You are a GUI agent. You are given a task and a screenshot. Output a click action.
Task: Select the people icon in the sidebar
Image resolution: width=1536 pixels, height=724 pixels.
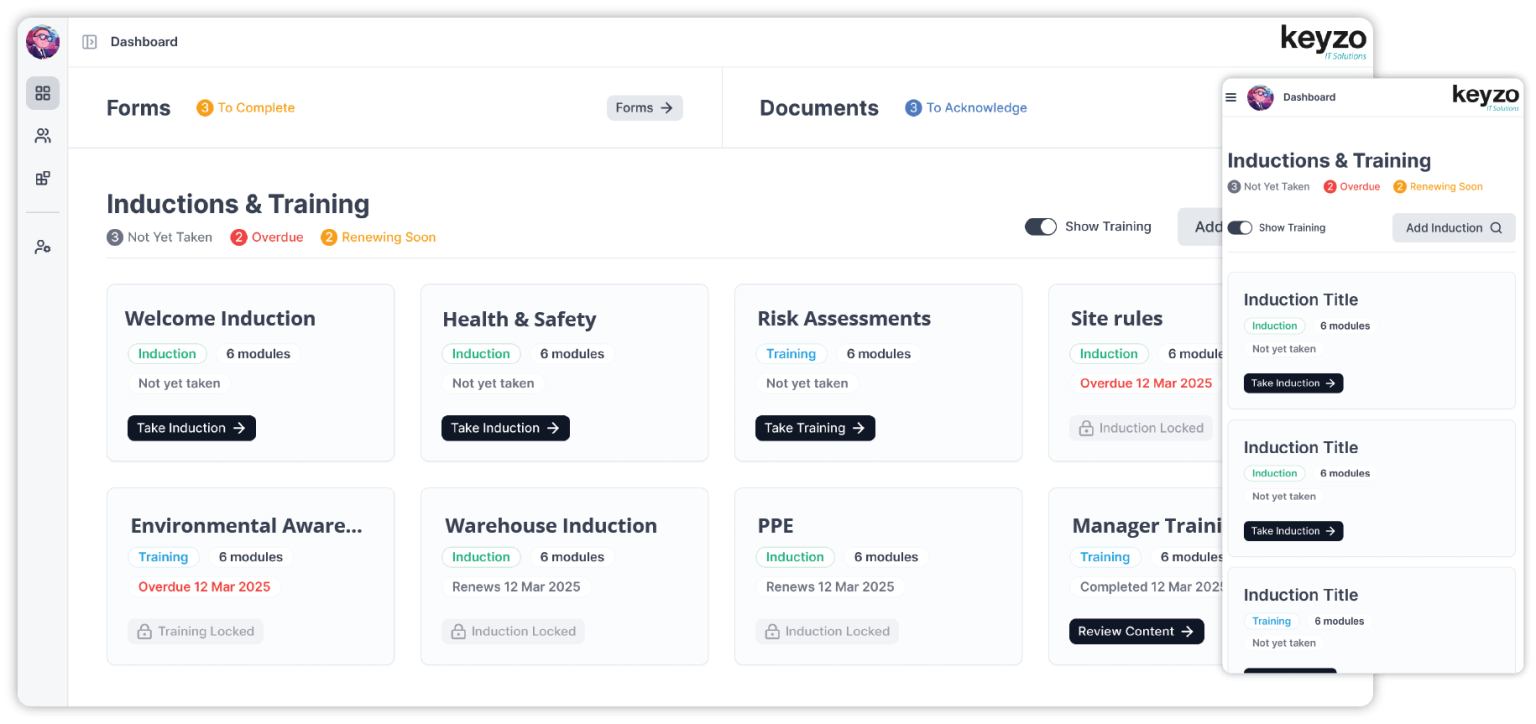tap(42, 134)
